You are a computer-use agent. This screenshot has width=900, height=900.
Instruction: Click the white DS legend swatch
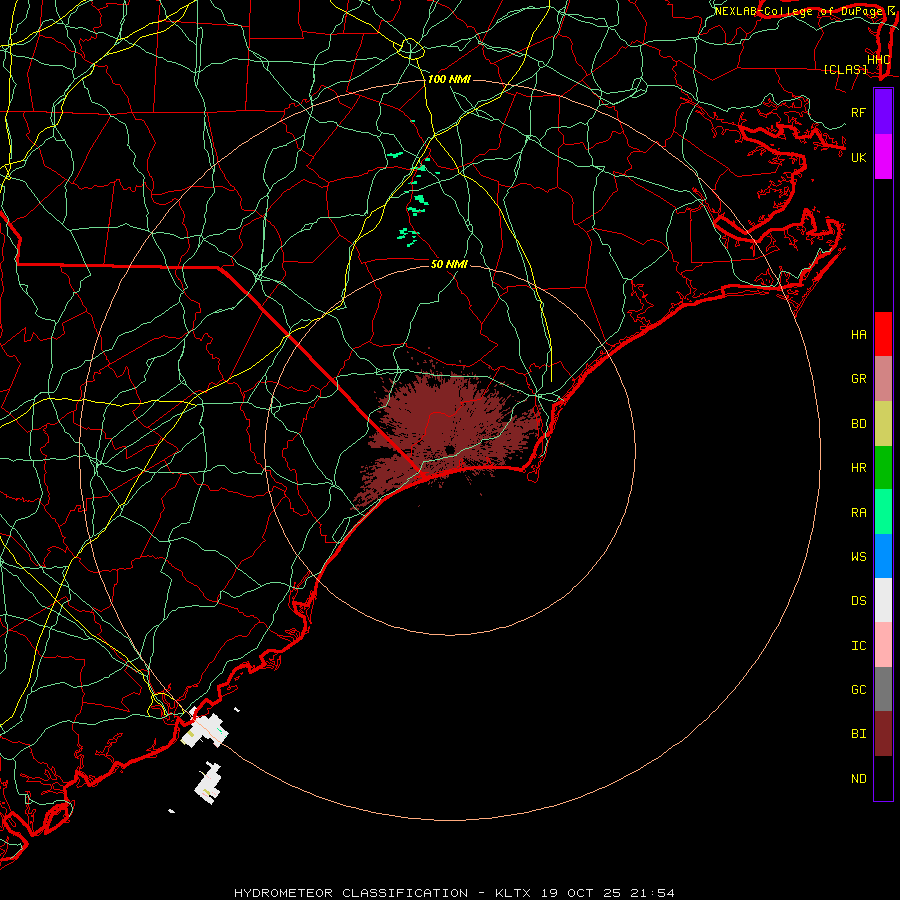883,600
